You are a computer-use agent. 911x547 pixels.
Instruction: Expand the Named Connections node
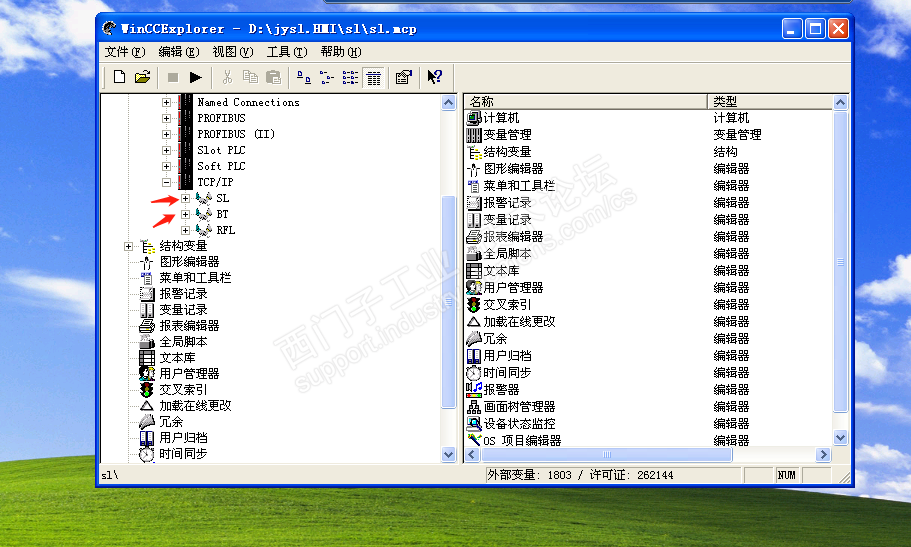(x=166, y=102)
